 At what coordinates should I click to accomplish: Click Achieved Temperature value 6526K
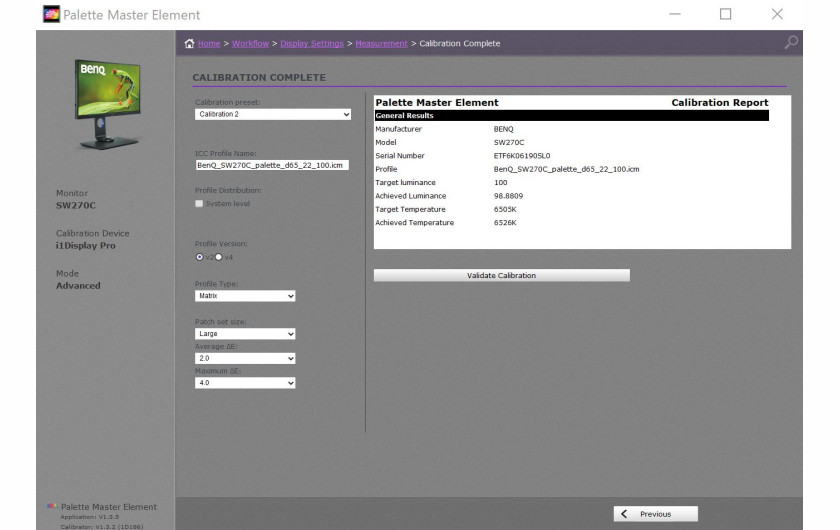point(505,223)
